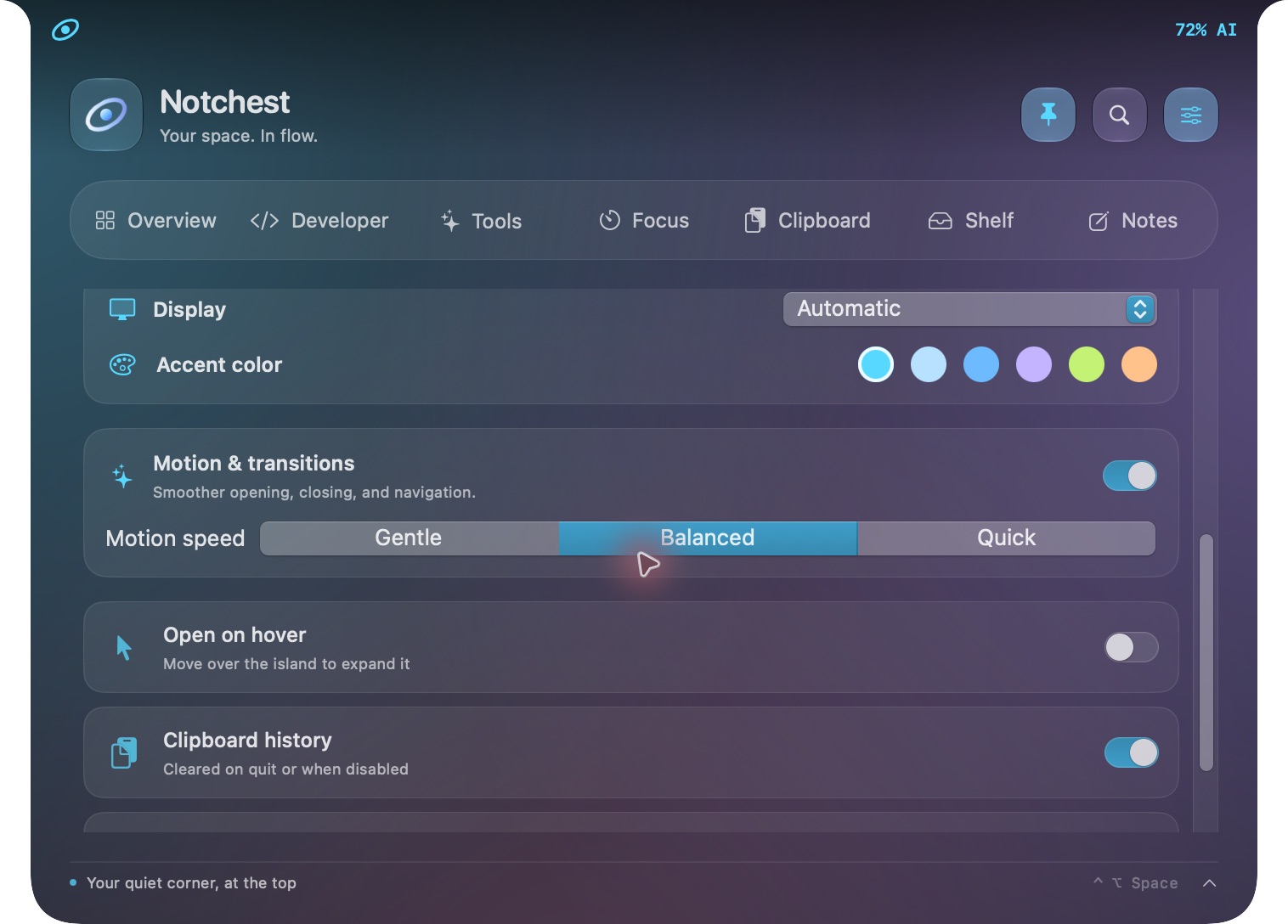Open the Notes tab

click(1133, 221)
